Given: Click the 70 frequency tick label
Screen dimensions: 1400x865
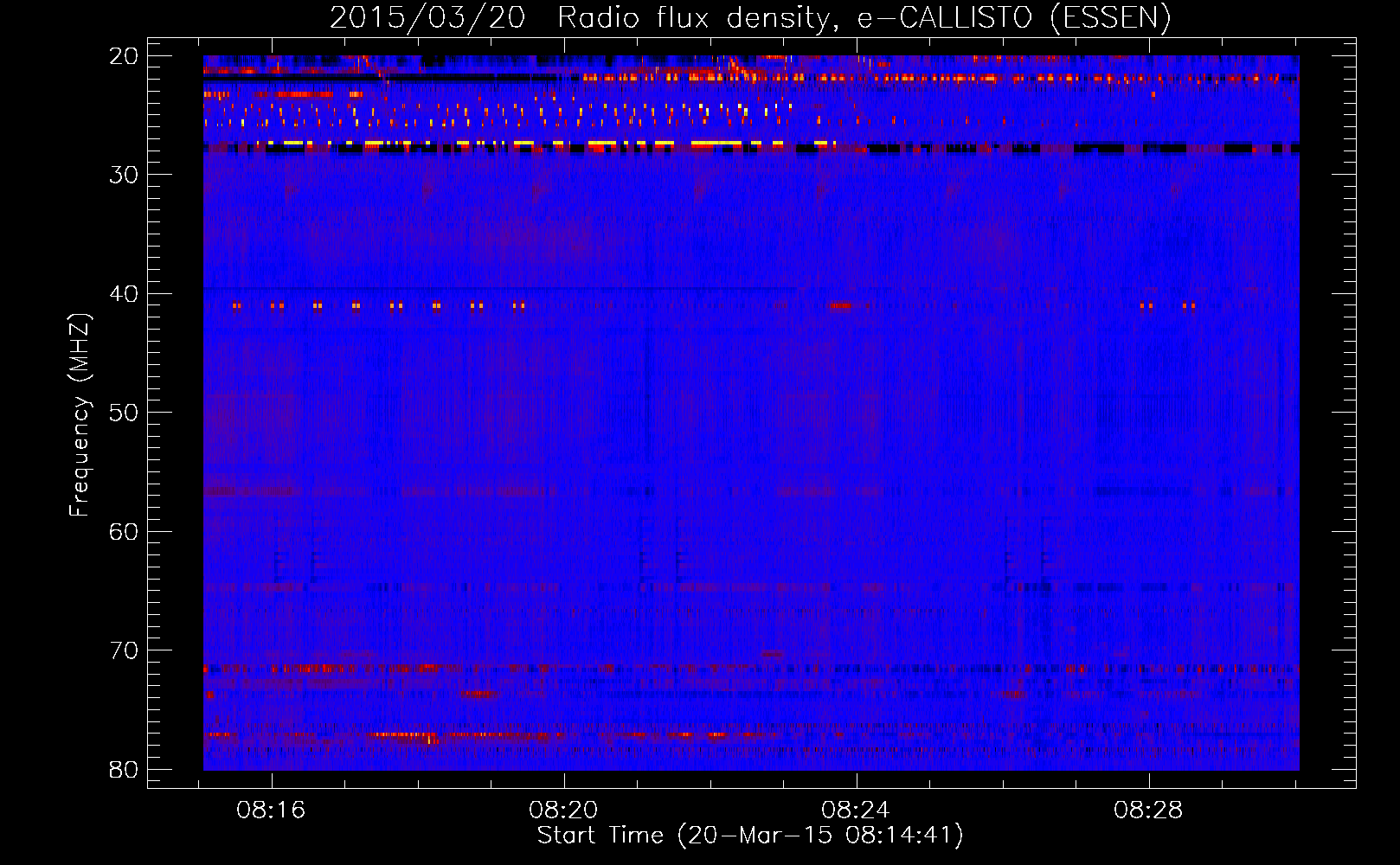Looking at the screenshot, I should [124, 650].
